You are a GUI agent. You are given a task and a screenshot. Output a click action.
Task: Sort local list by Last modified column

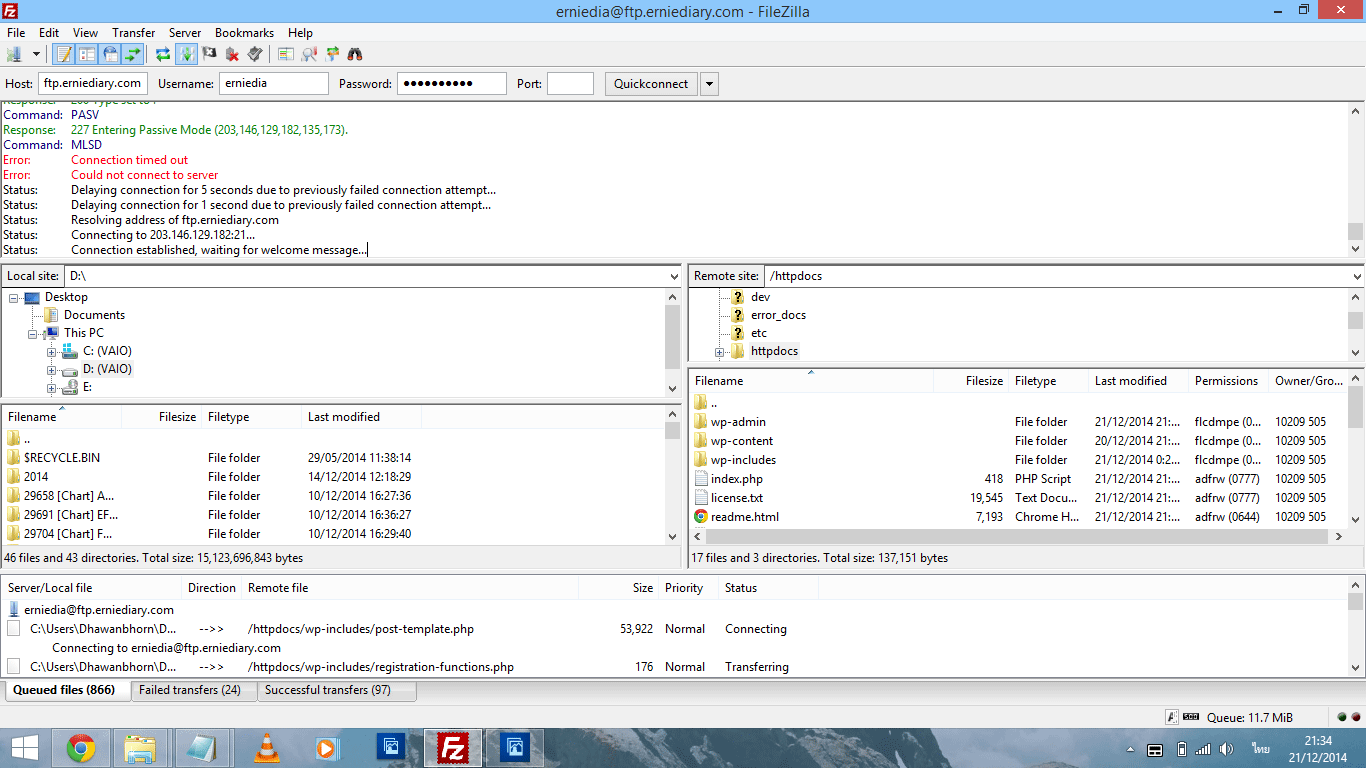point(361,417)
